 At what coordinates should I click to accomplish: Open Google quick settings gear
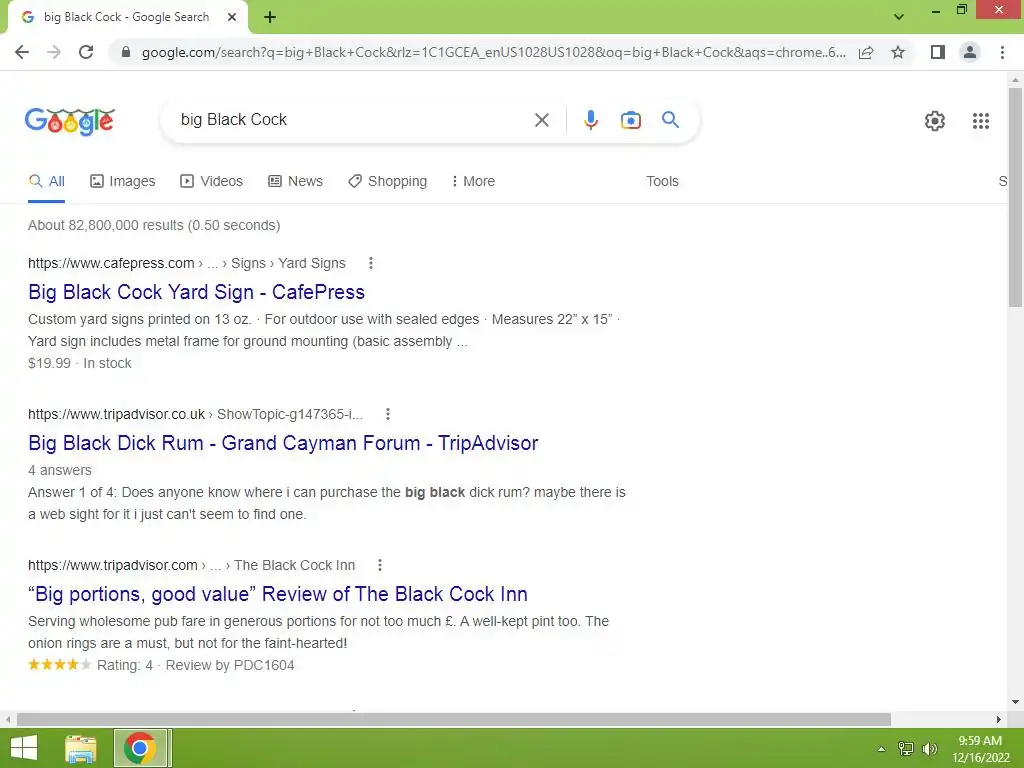coord(935,121)
